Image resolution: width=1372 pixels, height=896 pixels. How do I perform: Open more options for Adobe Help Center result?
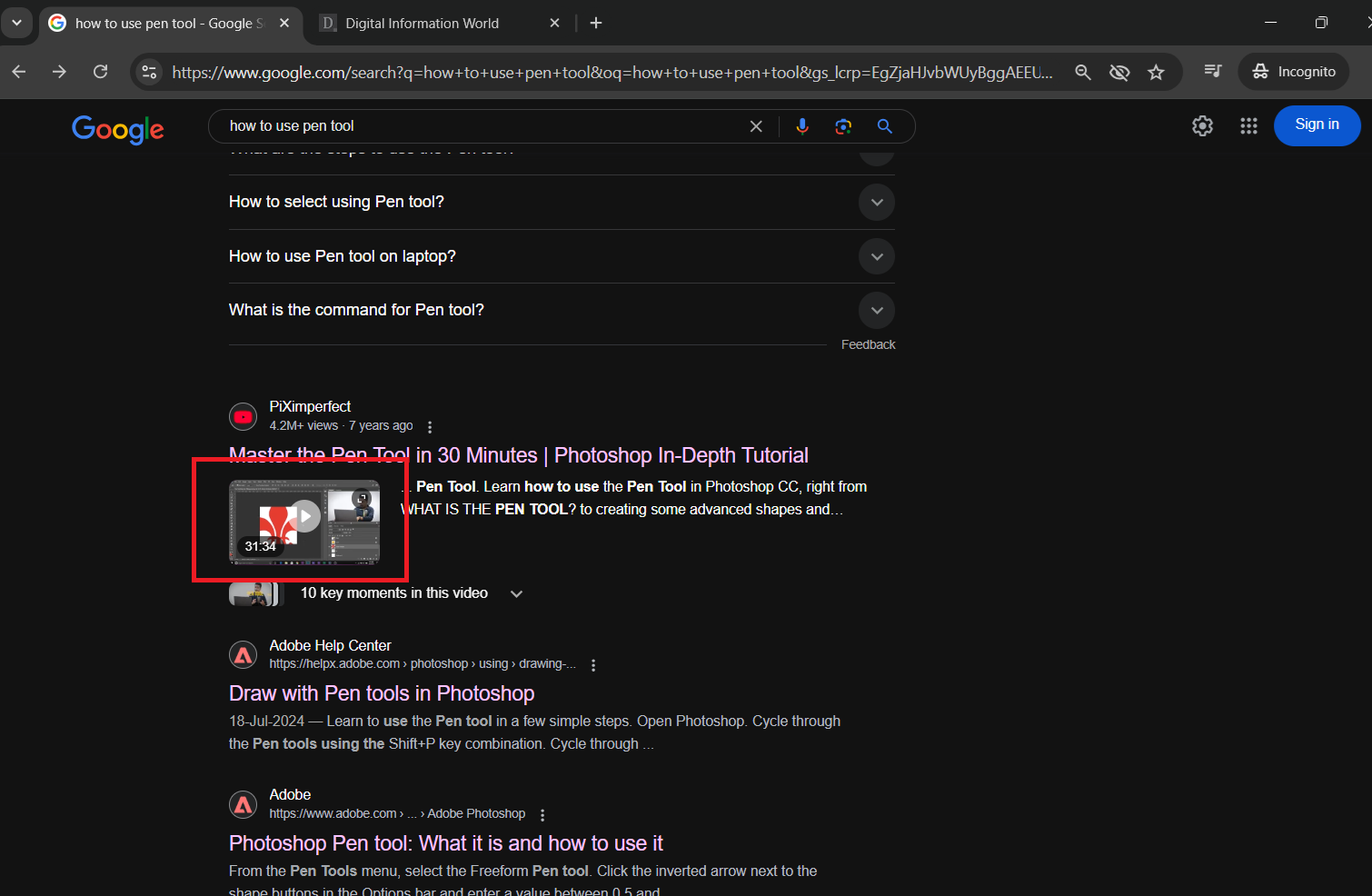pyautogui.click(x=593, y=665)
